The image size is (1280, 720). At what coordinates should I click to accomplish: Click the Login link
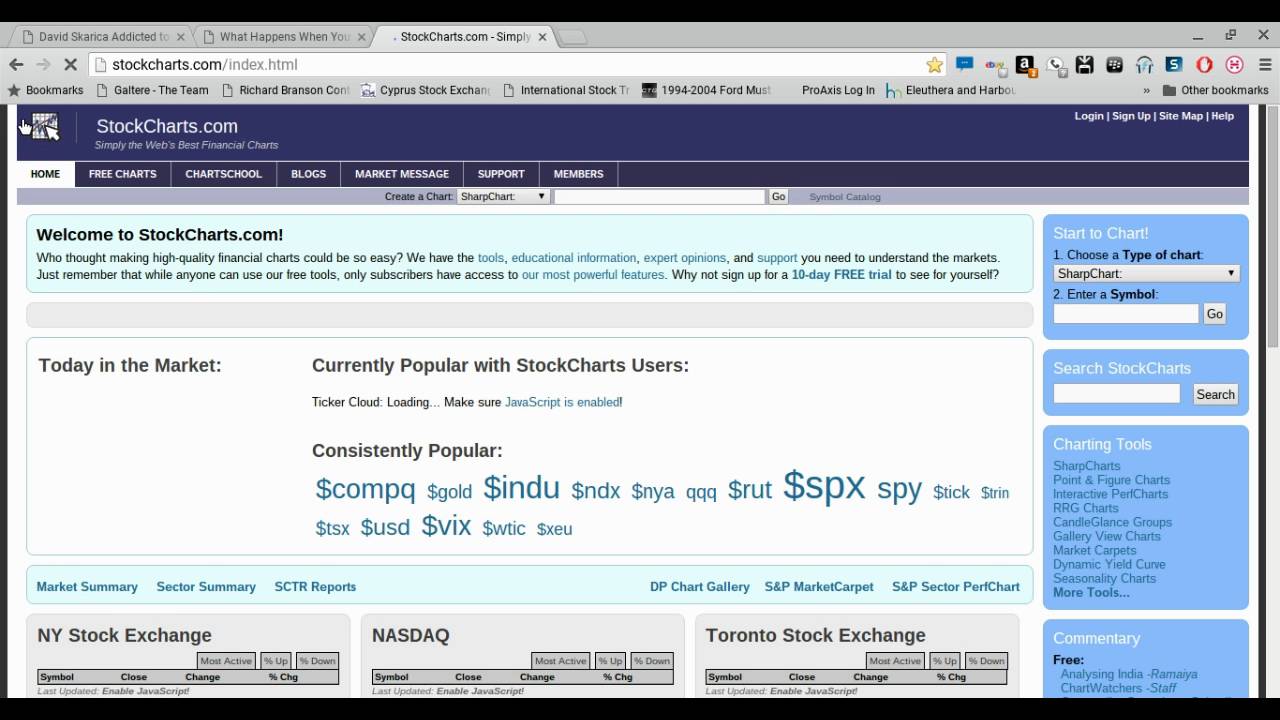[x=1089, y=116]
